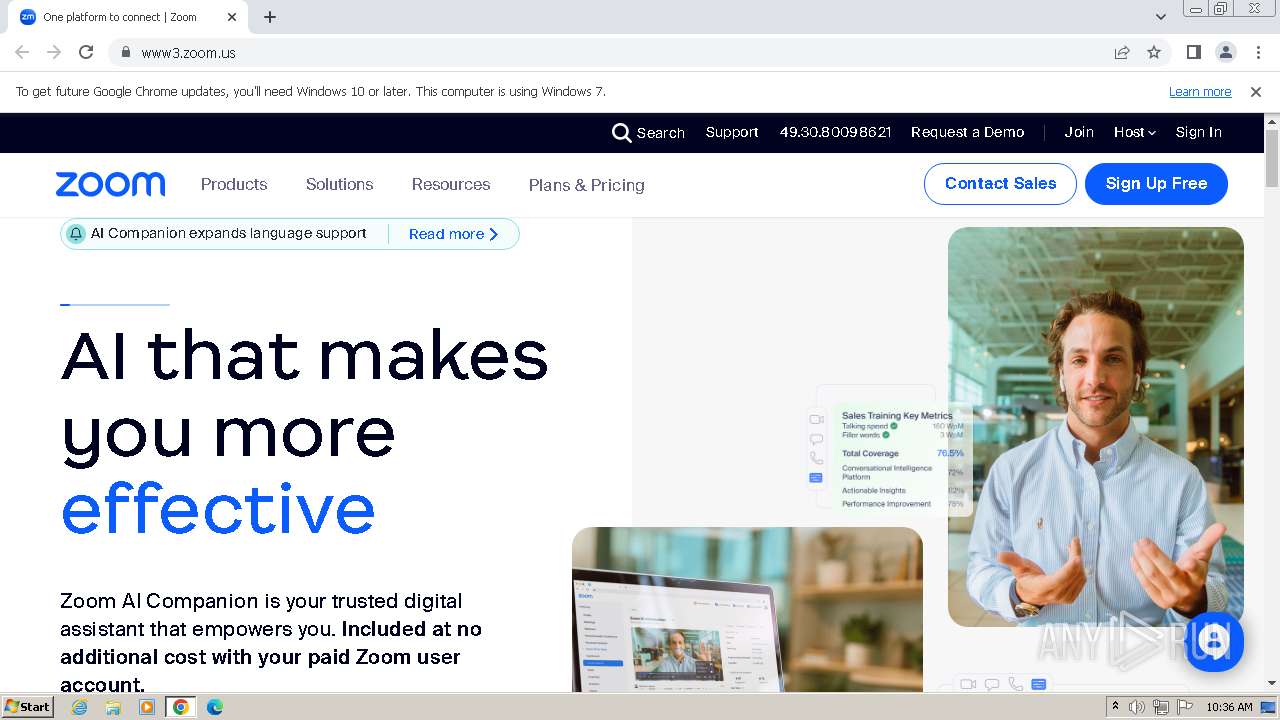The height and width of the screenshot is (720, 1280).
Task: Open the side panel icon
Action: (x=1194, y=52)
